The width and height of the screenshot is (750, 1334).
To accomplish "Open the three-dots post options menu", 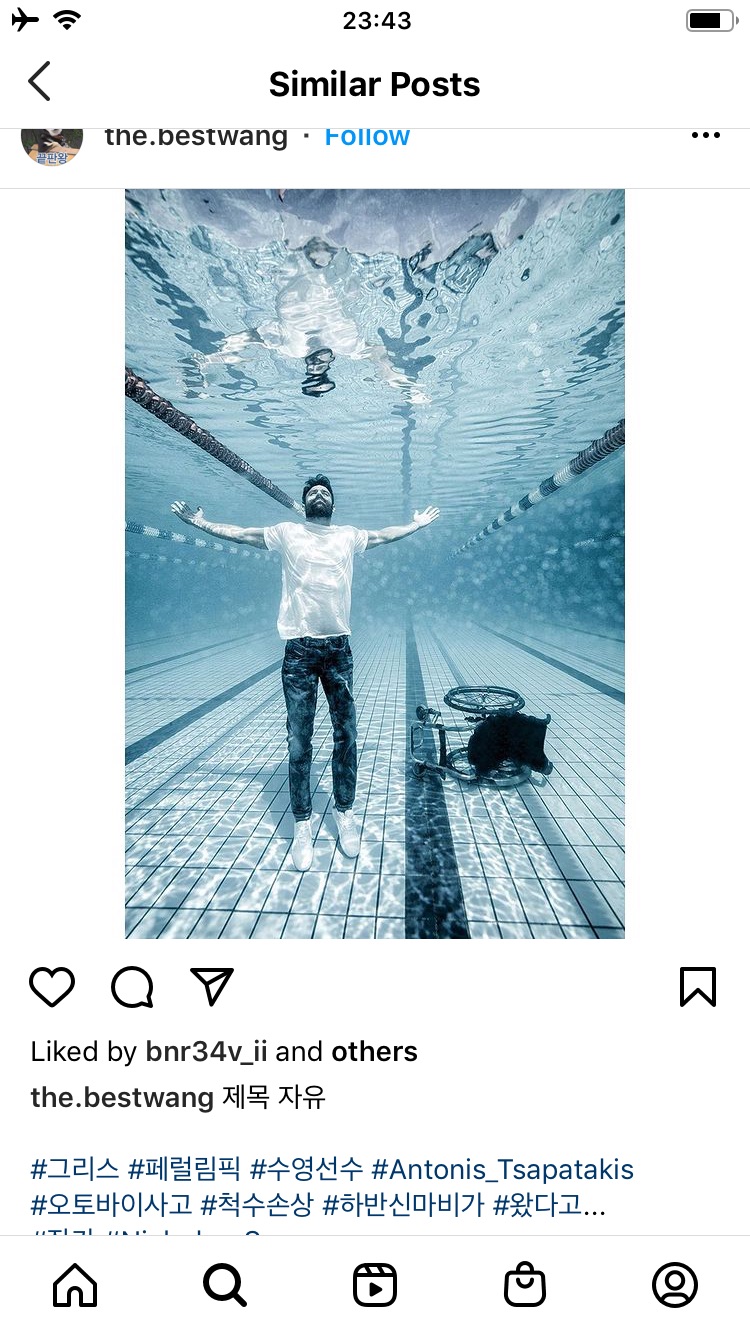I will tap(705, 136).
